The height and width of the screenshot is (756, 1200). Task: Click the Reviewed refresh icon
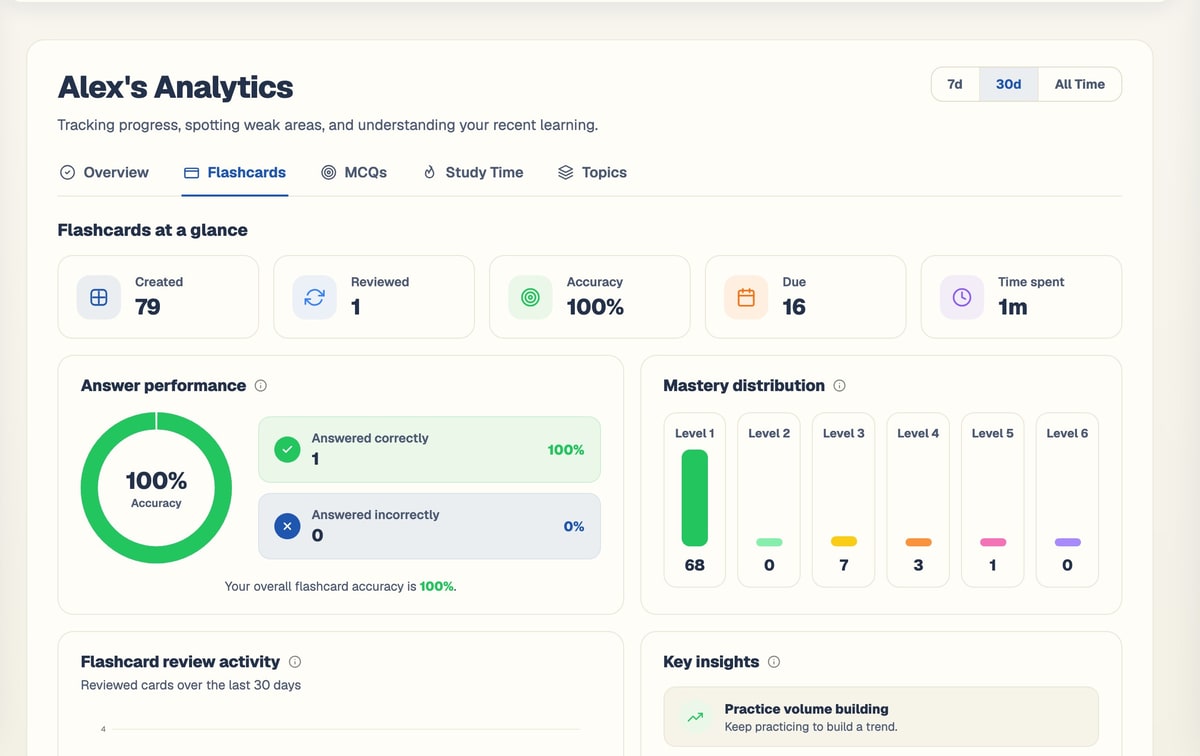click(x=315, y=297)
